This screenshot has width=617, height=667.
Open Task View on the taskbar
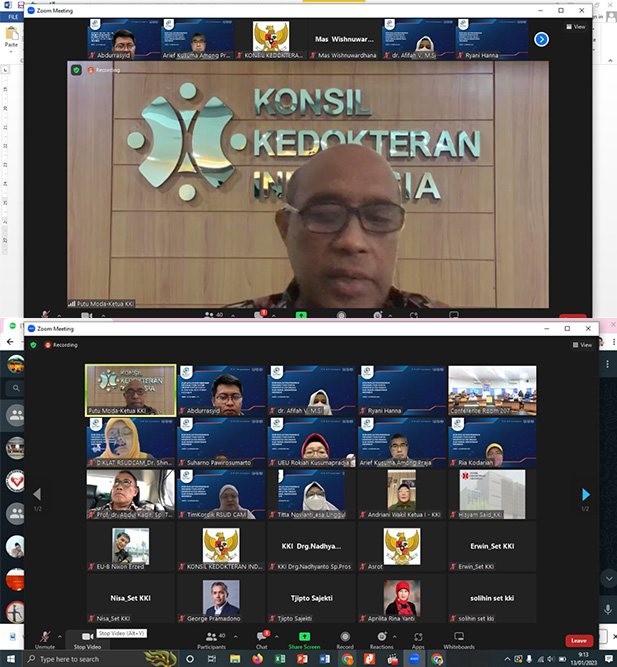pos(212,659)
